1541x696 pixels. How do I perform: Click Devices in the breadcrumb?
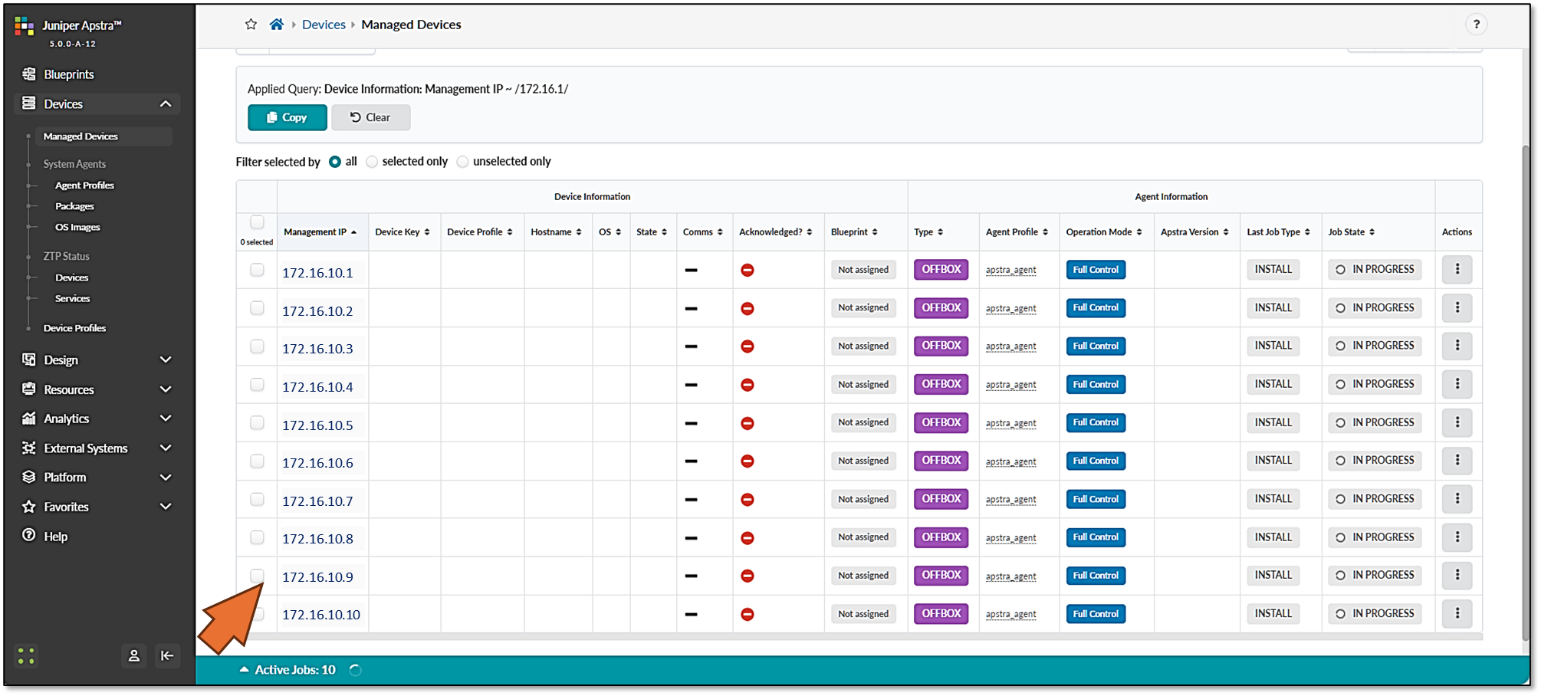point(324,24)
